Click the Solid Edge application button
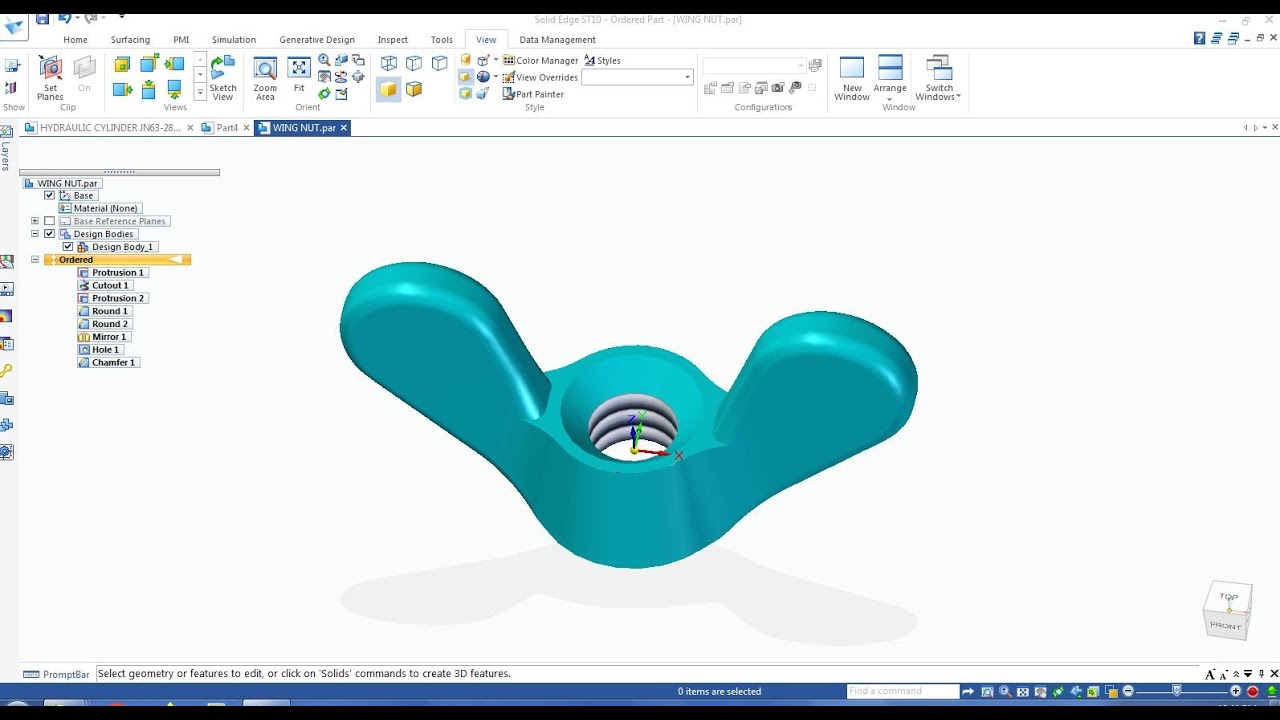This screenshot has height=720, width=1280. 14,27
